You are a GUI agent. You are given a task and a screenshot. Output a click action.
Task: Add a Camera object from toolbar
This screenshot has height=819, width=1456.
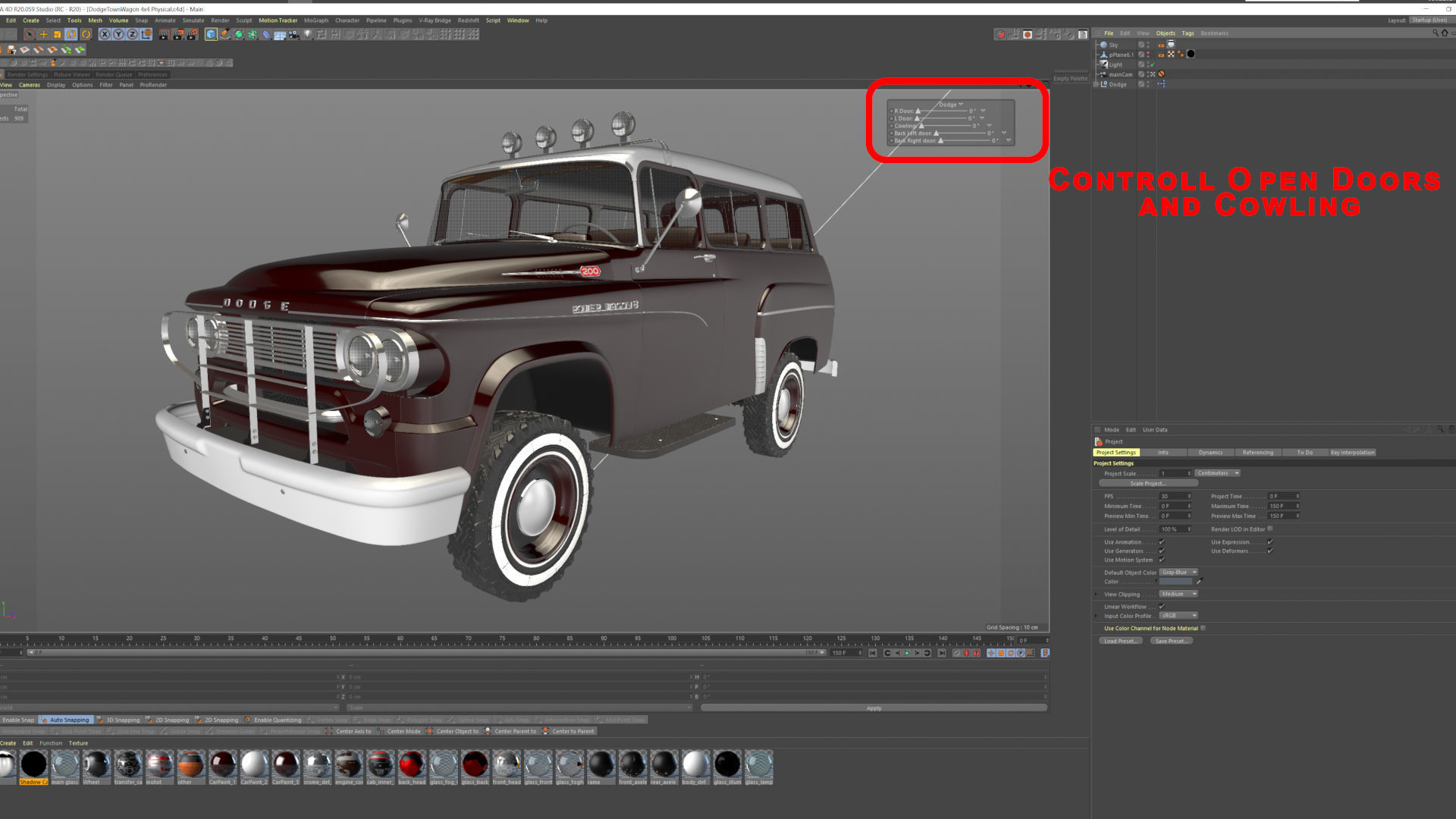click(x=293, y=34)
